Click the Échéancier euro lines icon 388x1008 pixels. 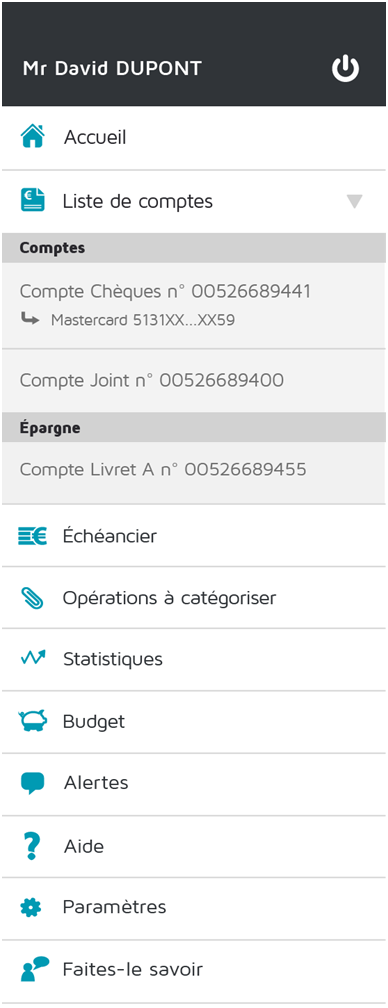[x=32, y=536]
